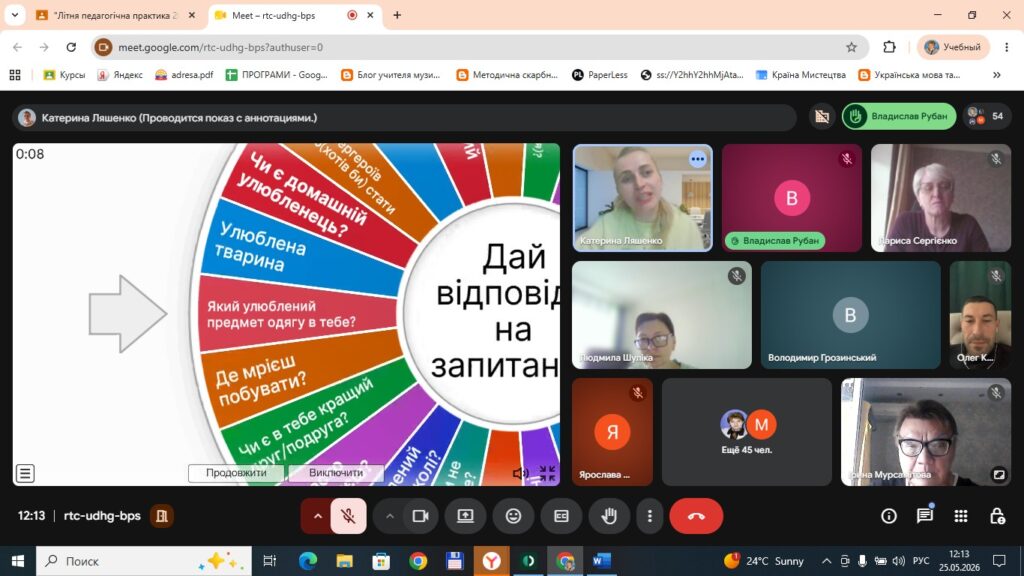Open the adresa.pdf bookmark
Viewport: 1024px width, 576px height.
(184, 75)
